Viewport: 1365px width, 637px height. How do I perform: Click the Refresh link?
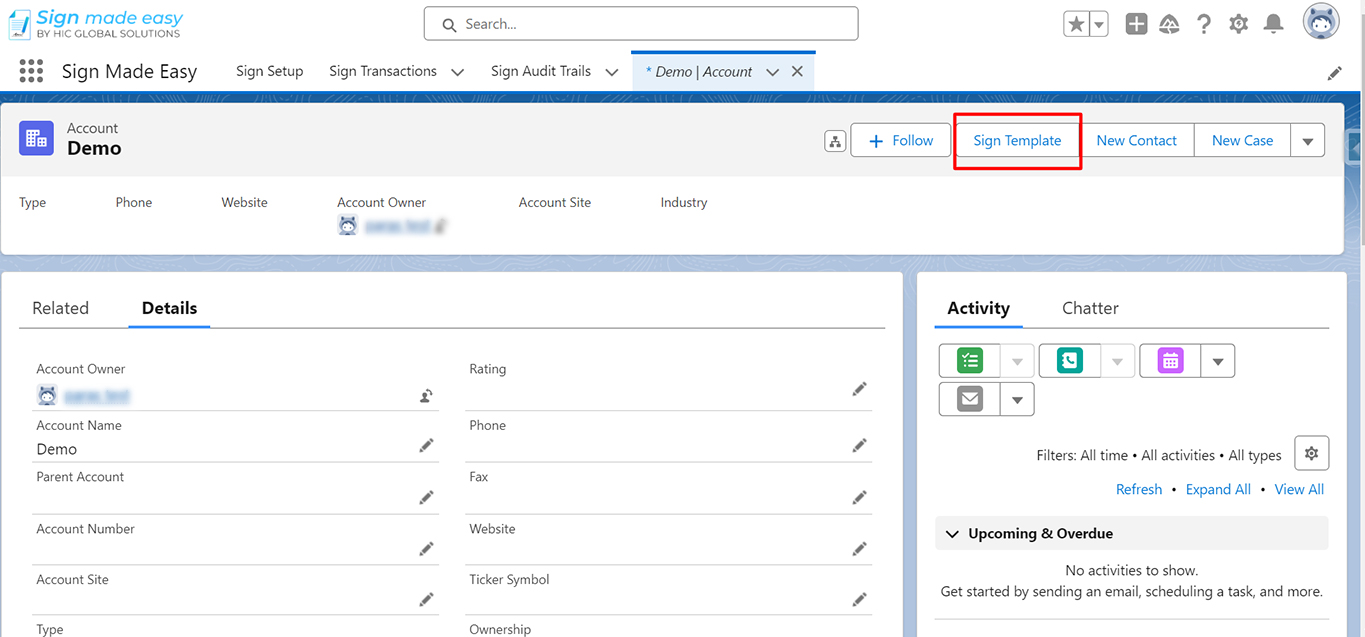click(x=1139, y=489)
